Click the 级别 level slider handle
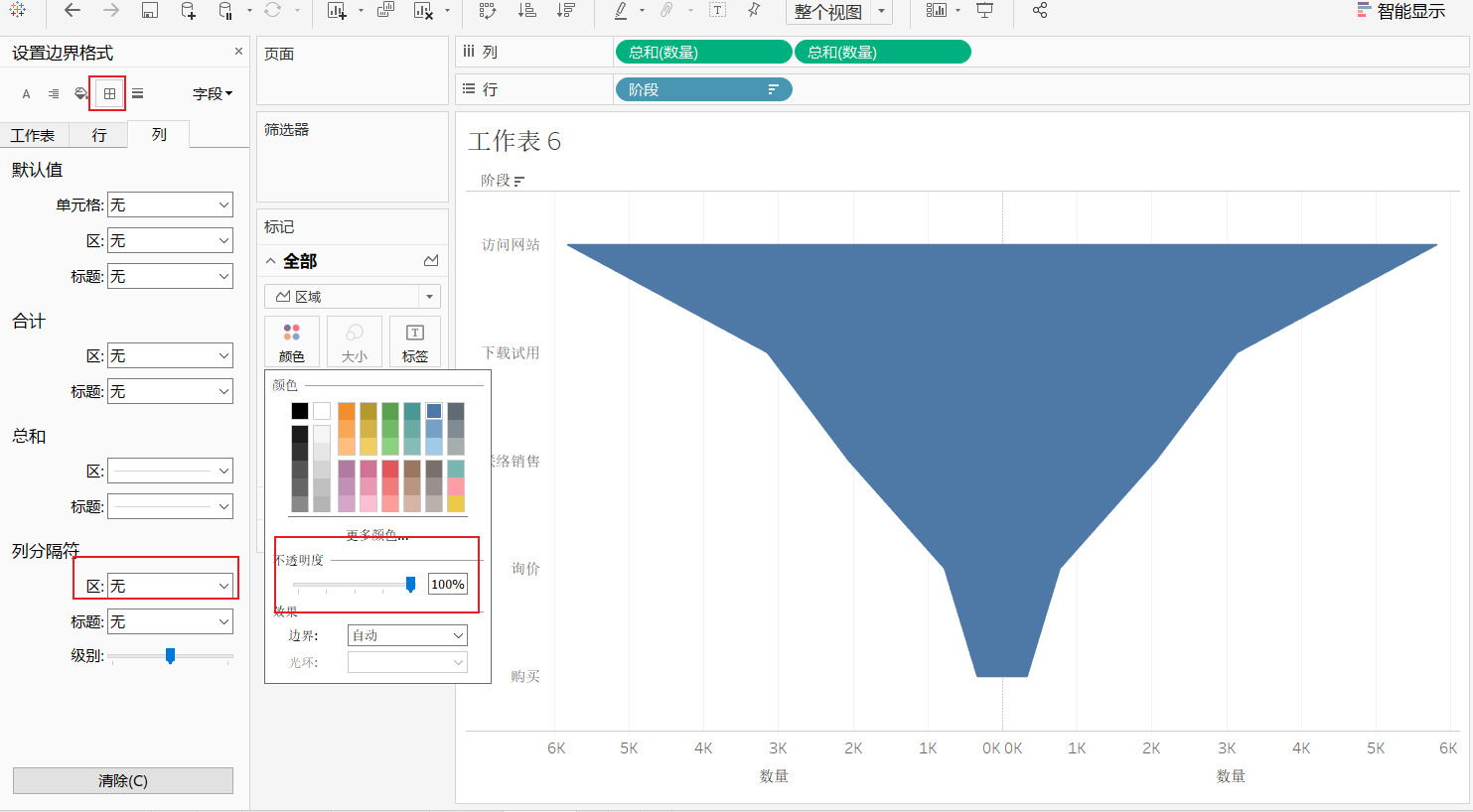 coord(171,655)
